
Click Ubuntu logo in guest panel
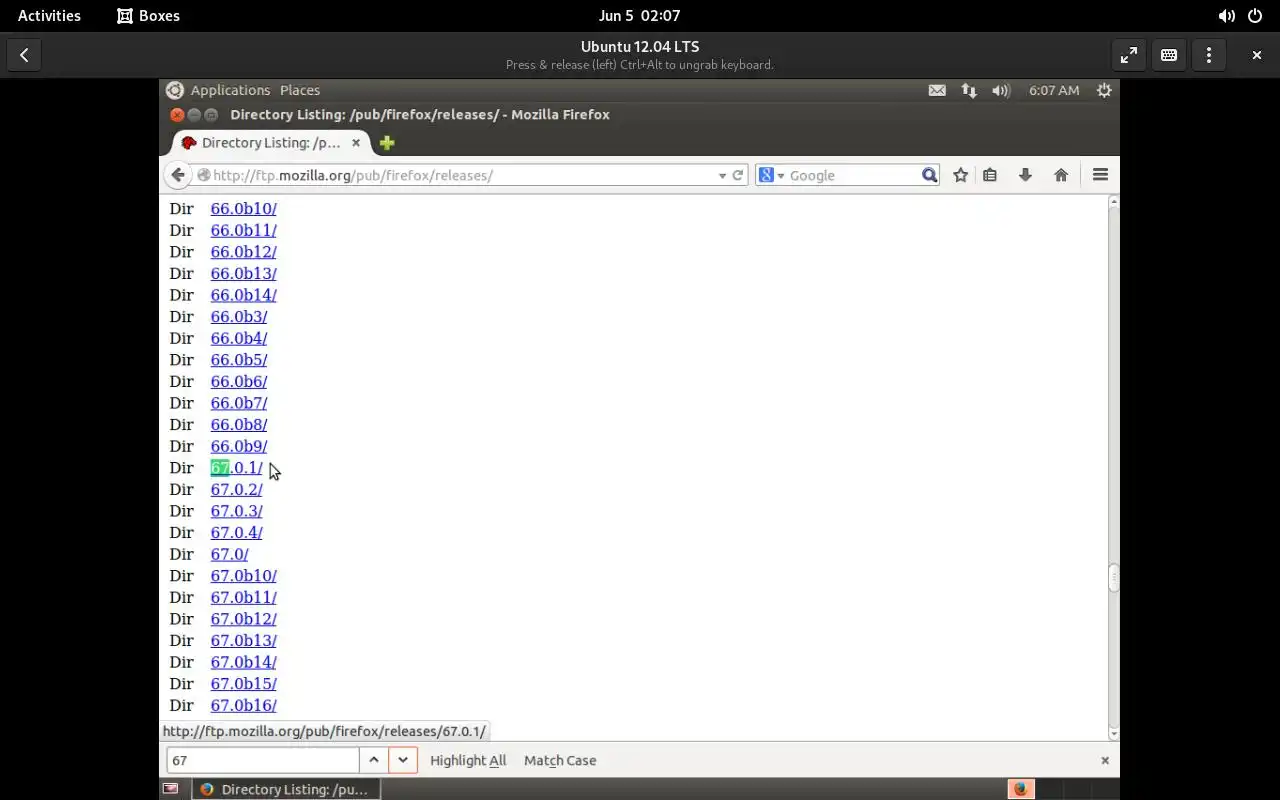point(175,90)
